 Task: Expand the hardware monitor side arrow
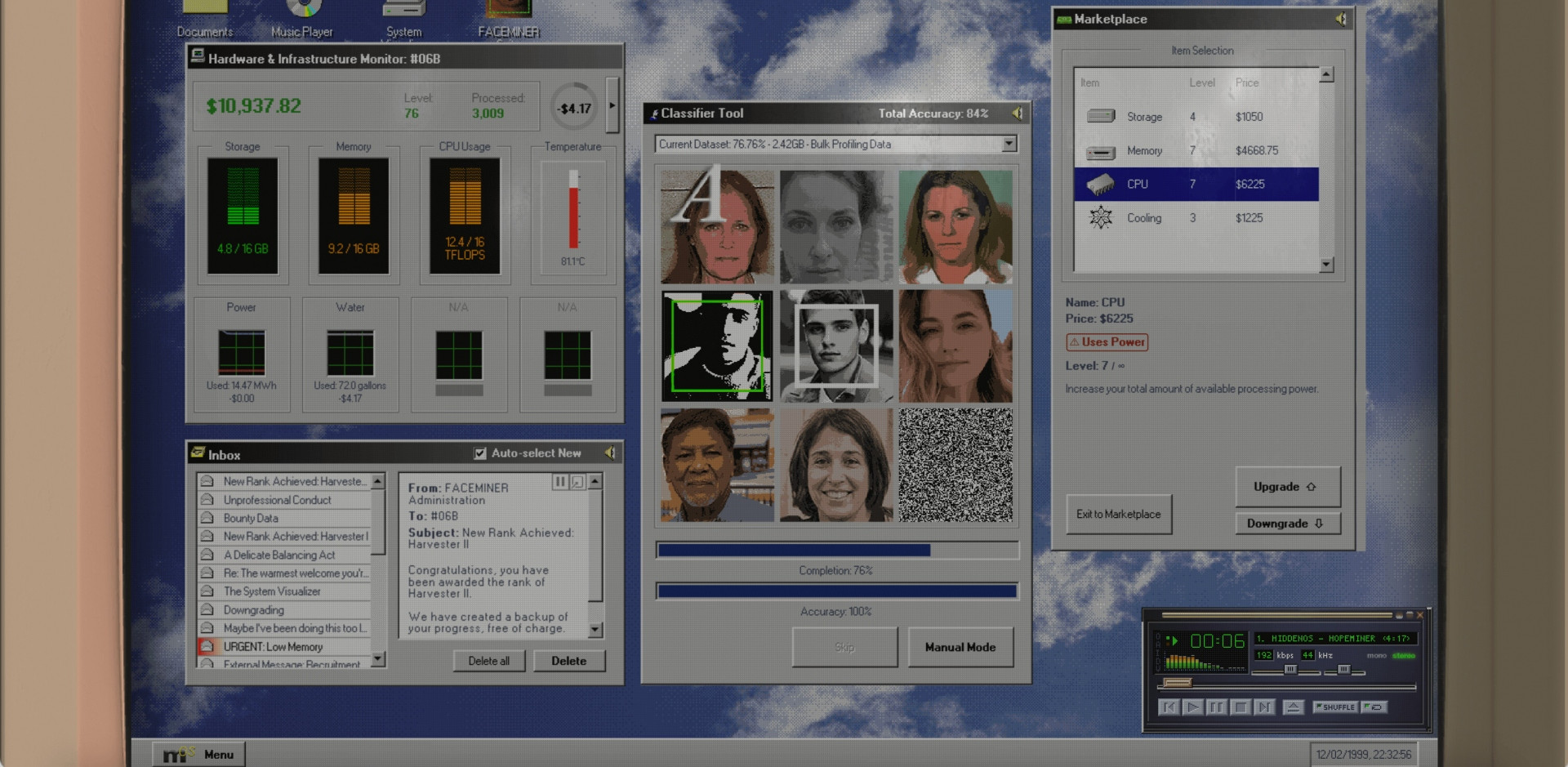tap(612, 105)
